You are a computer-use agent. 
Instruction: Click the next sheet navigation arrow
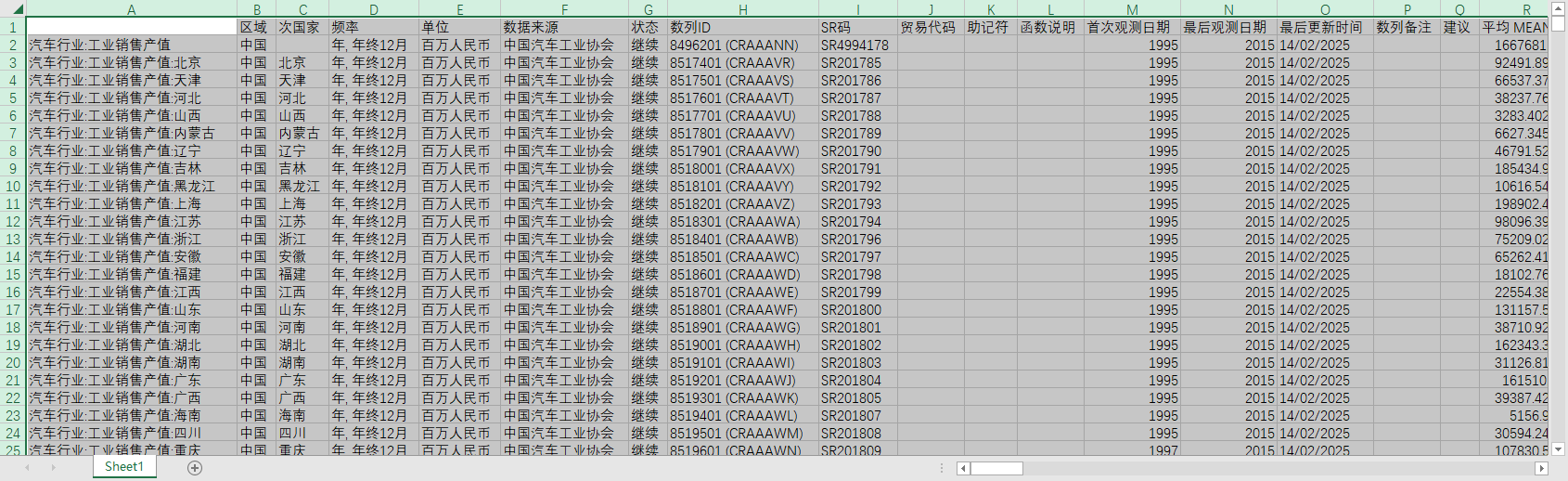coord(53,467)
